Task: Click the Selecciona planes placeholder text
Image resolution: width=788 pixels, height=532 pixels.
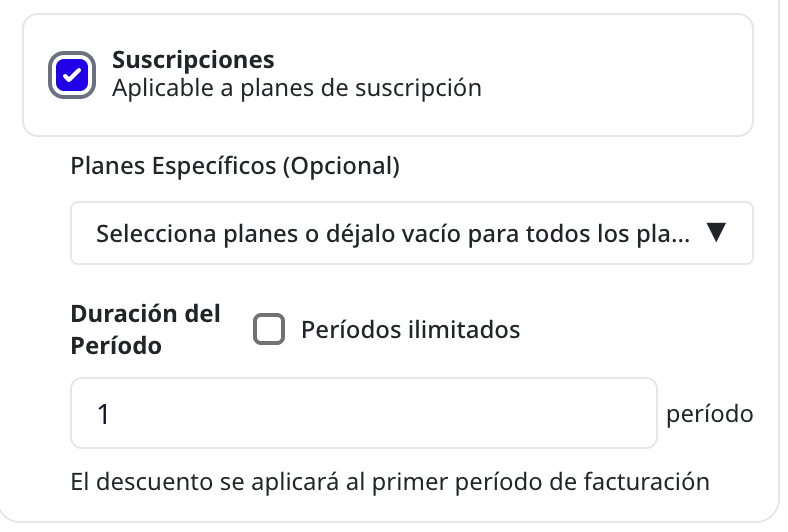Action: coord(393,234)
